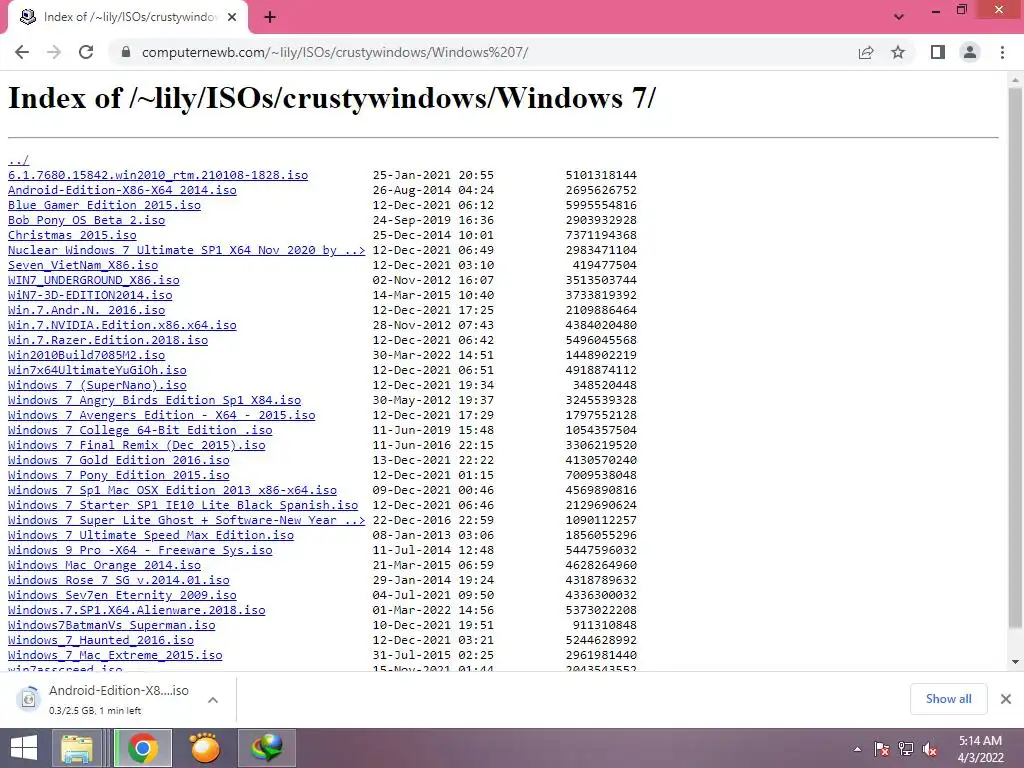1024x768 pixels.
Task: Bookmark this page with the star
Action: (x=898, y=52)
